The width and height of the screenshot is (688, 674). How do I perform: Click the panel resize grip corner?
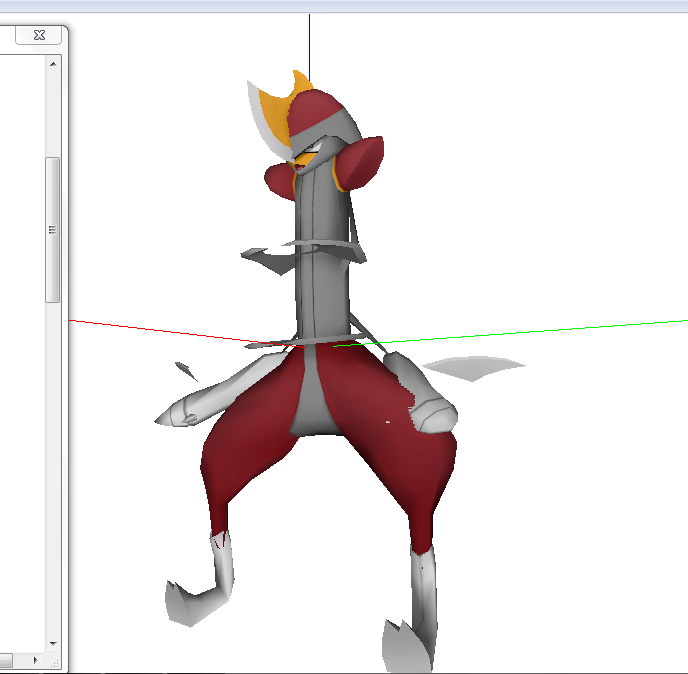54,661
